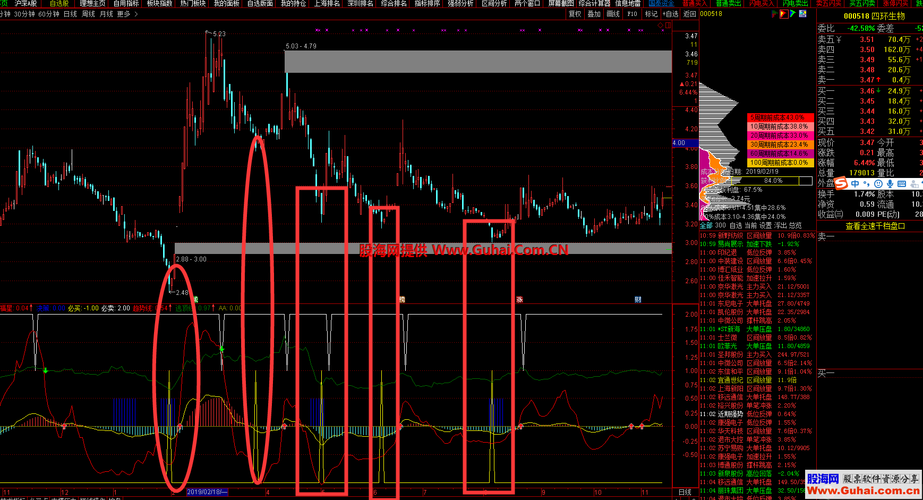Select 总览 in cost distribution tabs
This screenshot has width=923, height=500.
point(795,226)
